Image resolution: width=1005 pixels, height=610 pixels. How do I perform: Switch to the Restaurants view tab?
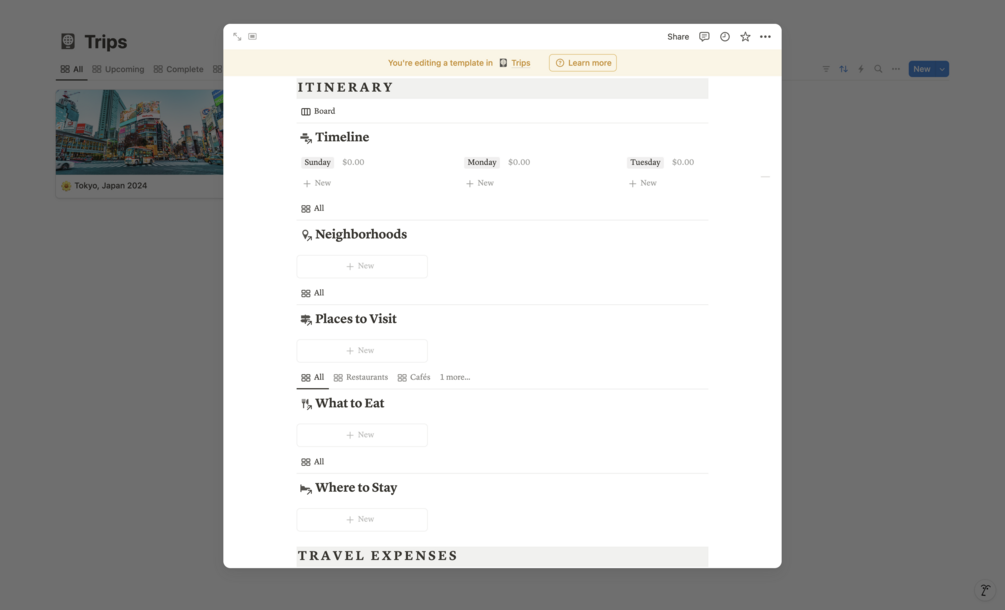pyautogui.click(x=361, y=377)
